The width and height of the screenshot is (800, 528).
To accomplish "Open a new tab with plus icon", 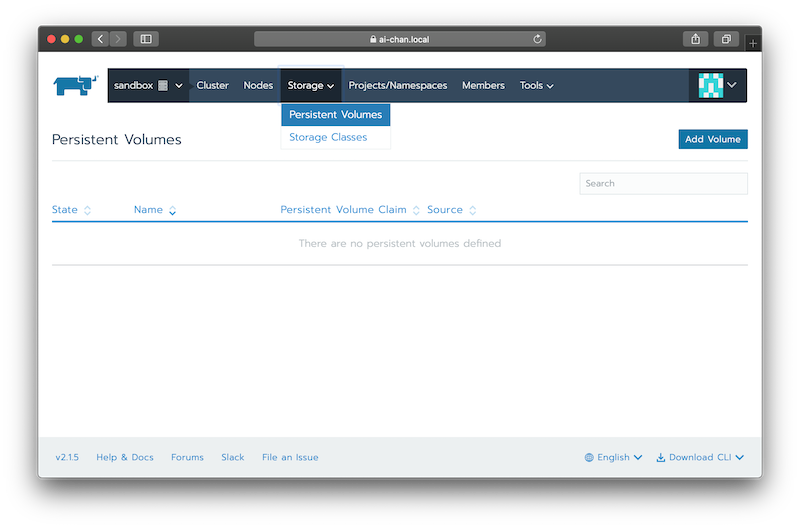I will [753, 43].
